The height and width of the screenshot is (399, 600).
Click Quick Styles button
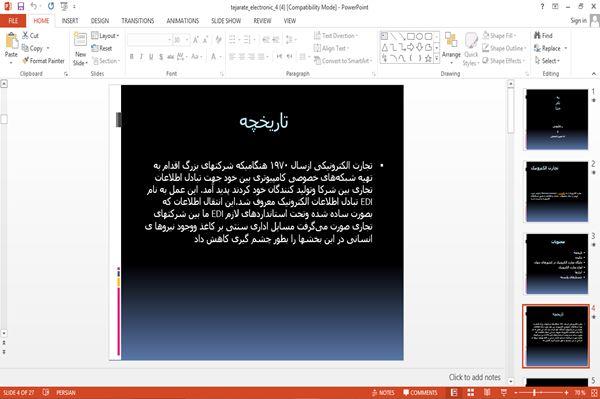(x=471, y=49)
